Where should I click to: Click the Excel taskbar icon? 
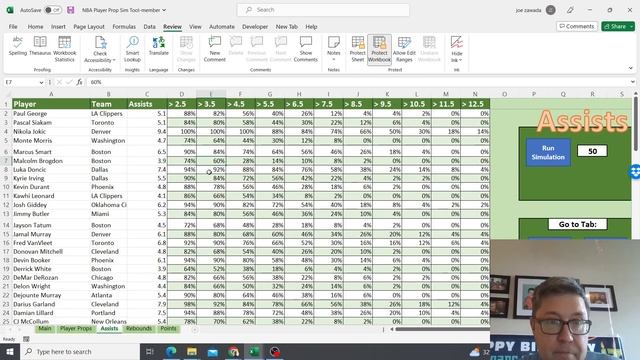tap(254, 351)
